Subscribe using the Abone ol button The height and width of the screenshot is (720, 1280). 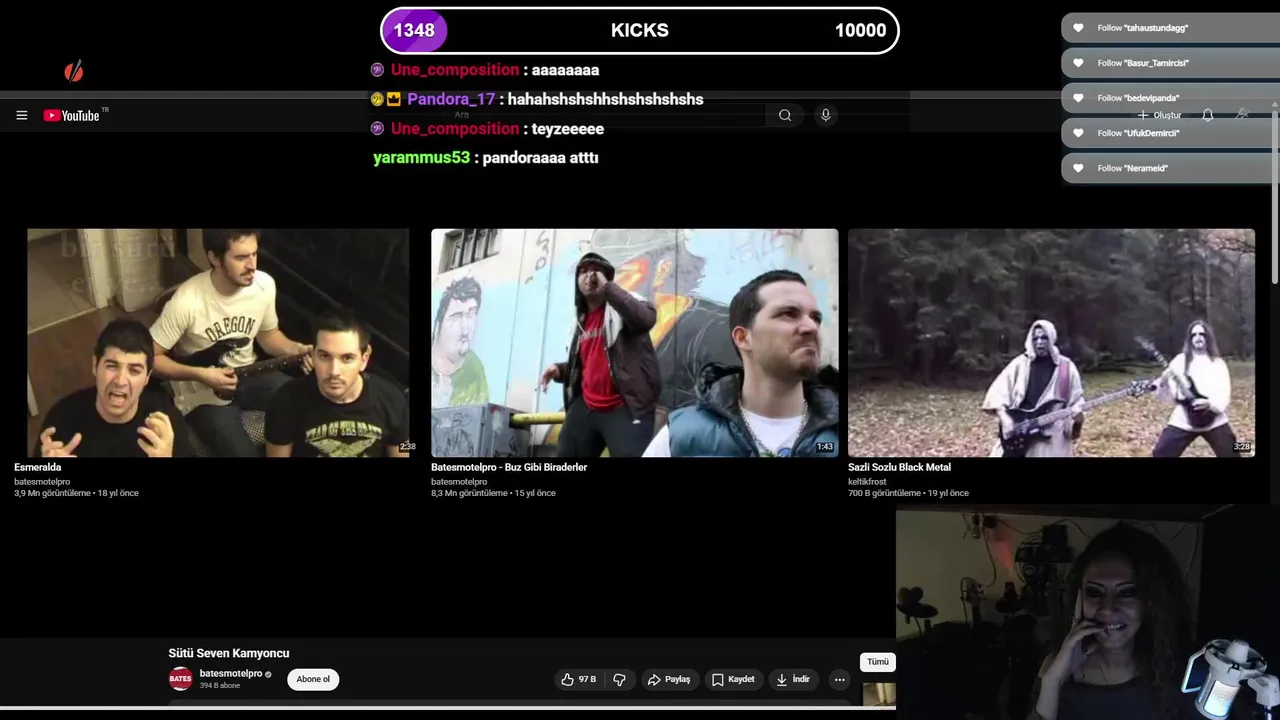click(x=313, y=679)
